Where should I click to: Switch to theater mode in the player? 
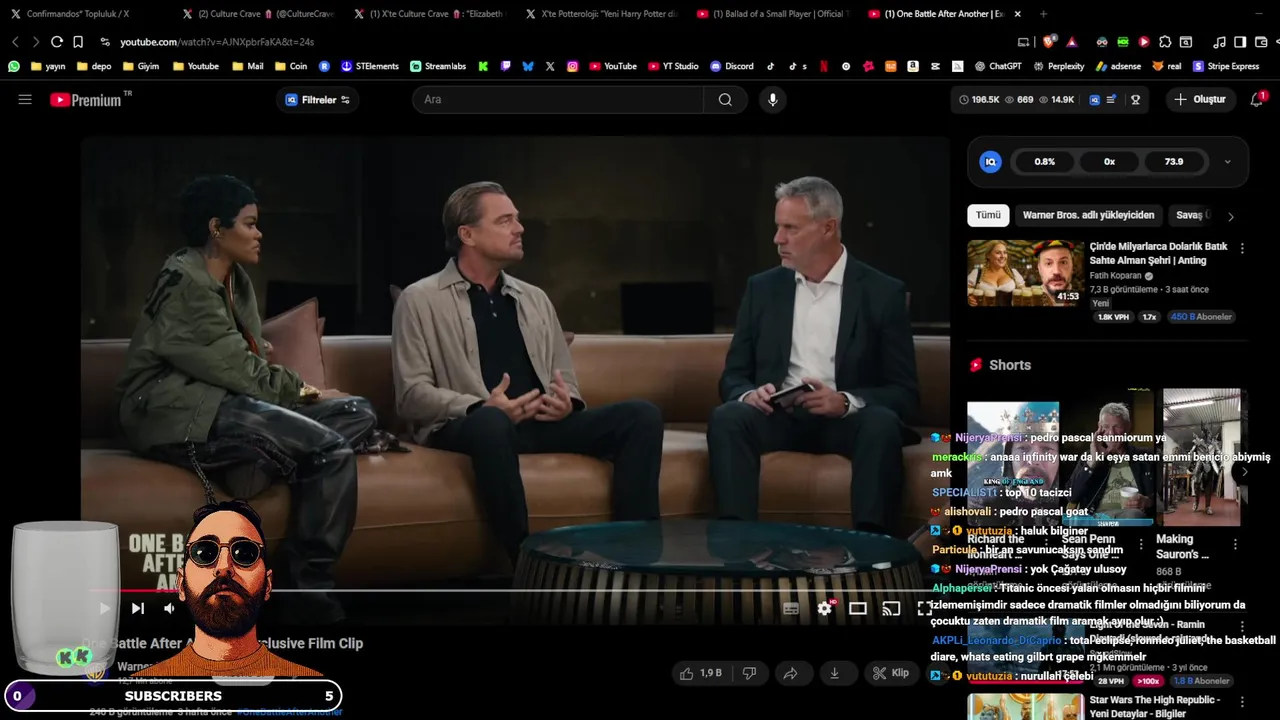[x=858, y=608]
